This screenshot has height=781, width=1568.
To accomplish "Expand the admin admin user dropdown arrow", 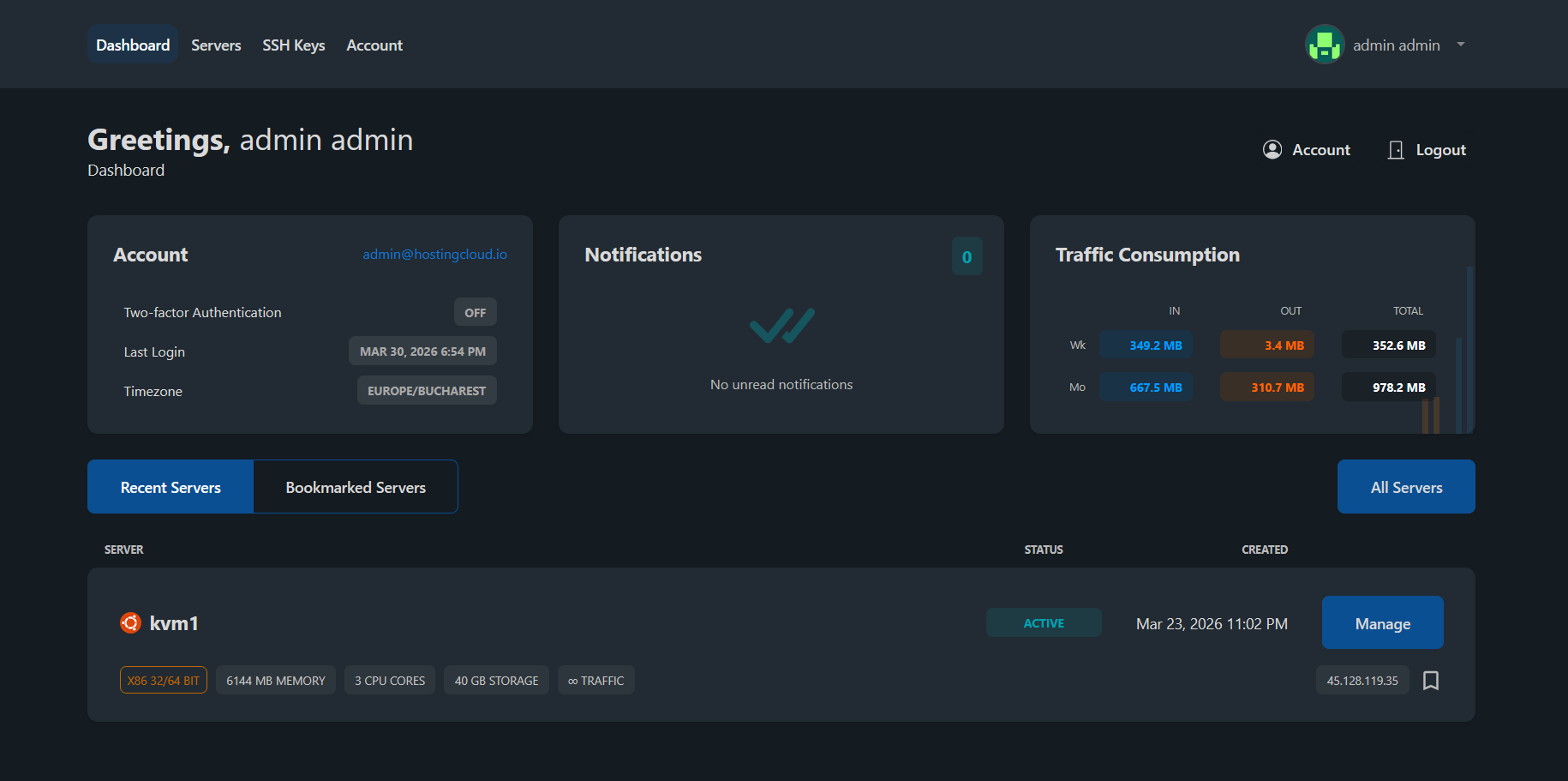I will pyautogui.click(x=1461, y=45).
